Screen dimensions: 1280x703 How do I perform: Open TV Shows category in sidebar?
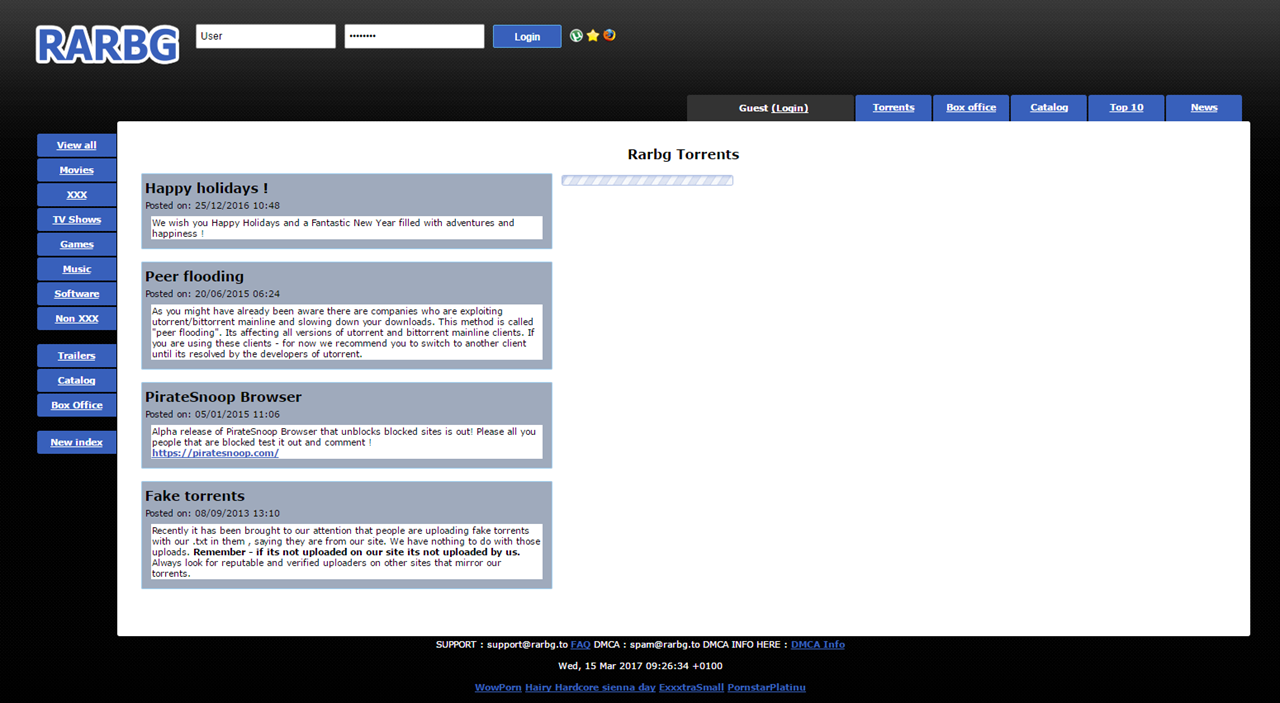pyautogui.click(x=76, y=220)
